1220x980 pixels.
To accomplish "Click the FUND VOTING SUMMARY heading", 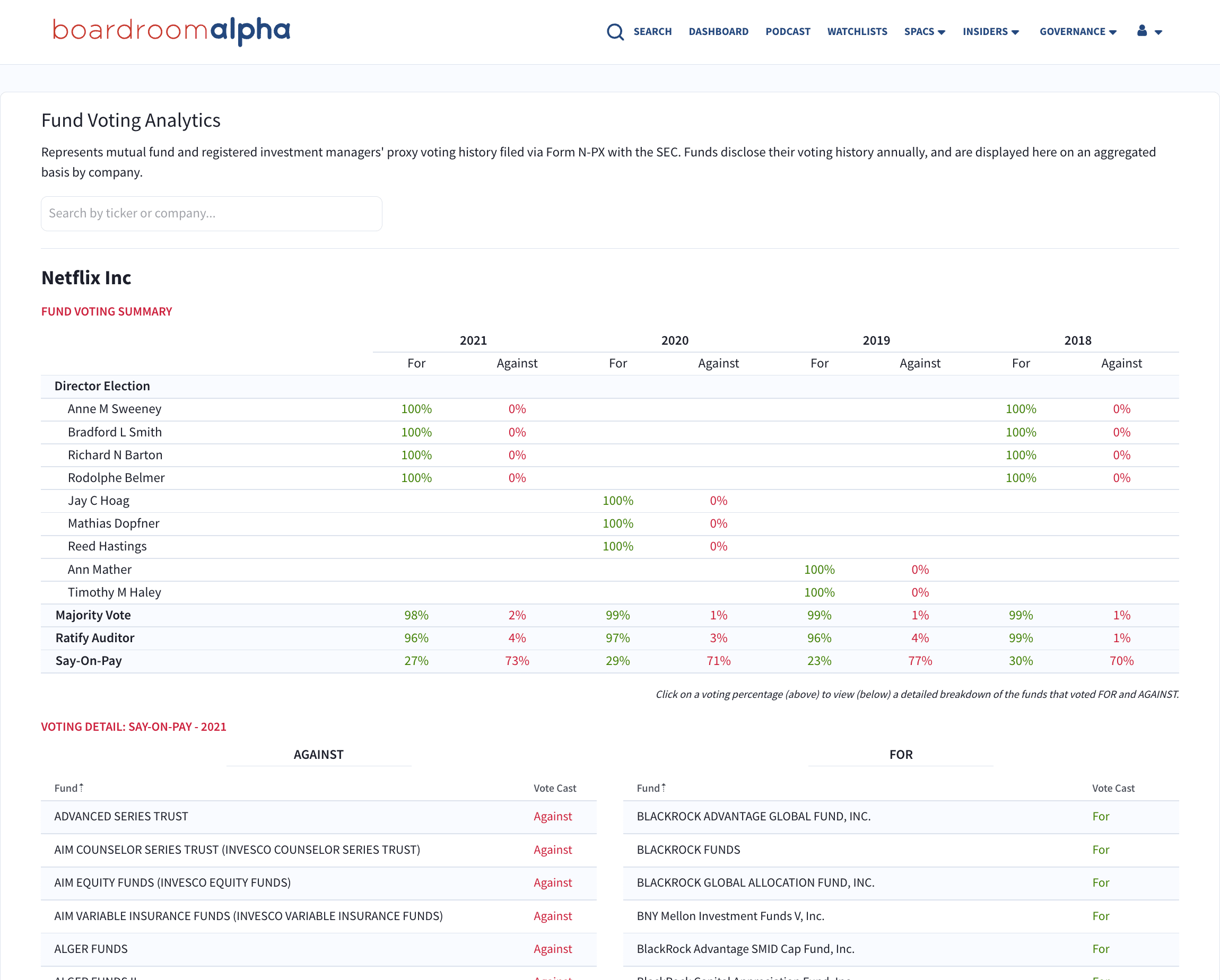I will point(107,311).
